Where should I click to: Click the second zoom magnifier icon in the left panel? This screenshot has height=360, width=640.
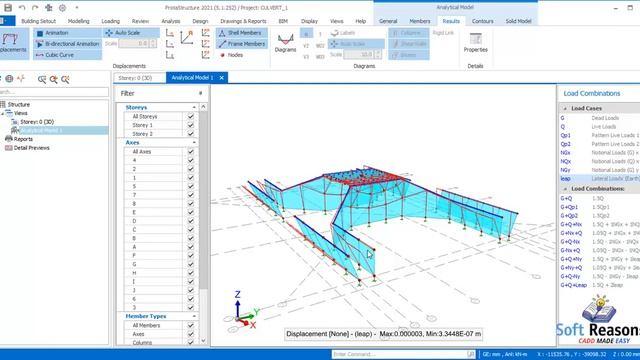[x=53, y=79]
